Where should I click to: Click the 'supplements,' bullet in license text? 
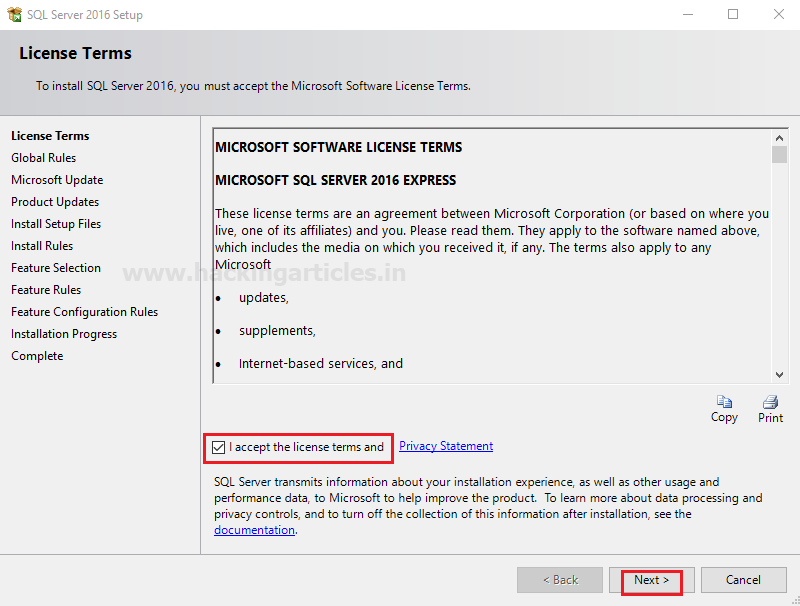(277, 331)
